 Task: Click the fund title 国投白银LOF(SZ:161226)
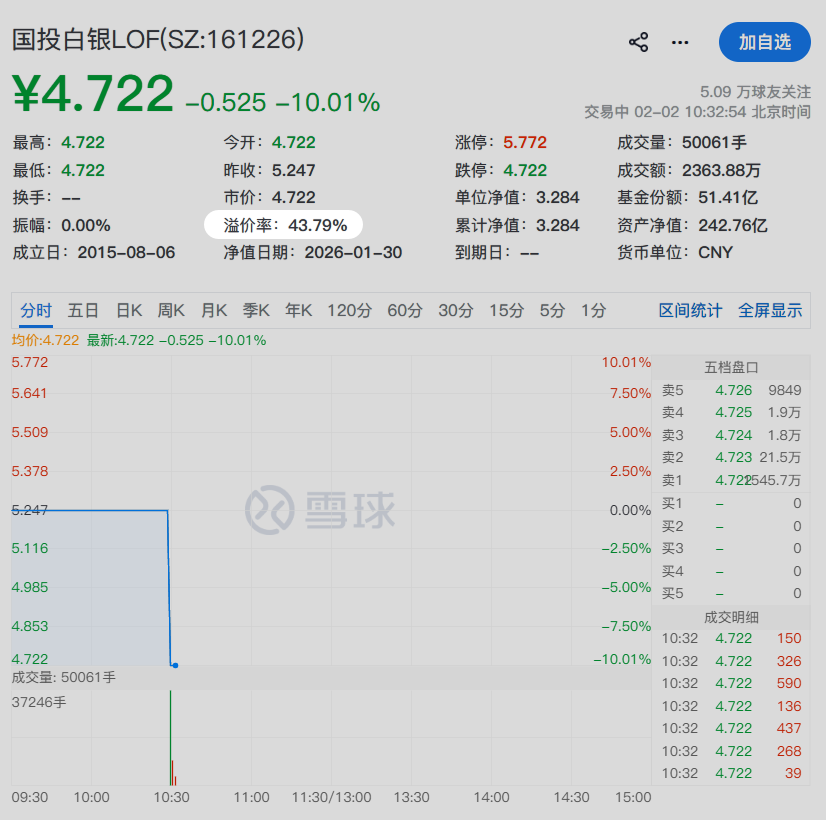click(x=158, y=39)
